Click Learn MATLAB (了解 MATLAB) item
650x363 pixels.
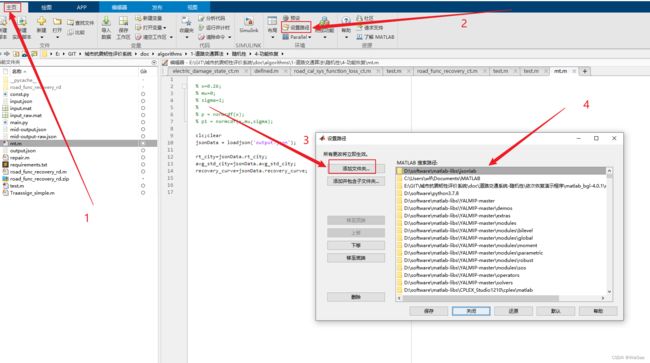tap(376, 37)
